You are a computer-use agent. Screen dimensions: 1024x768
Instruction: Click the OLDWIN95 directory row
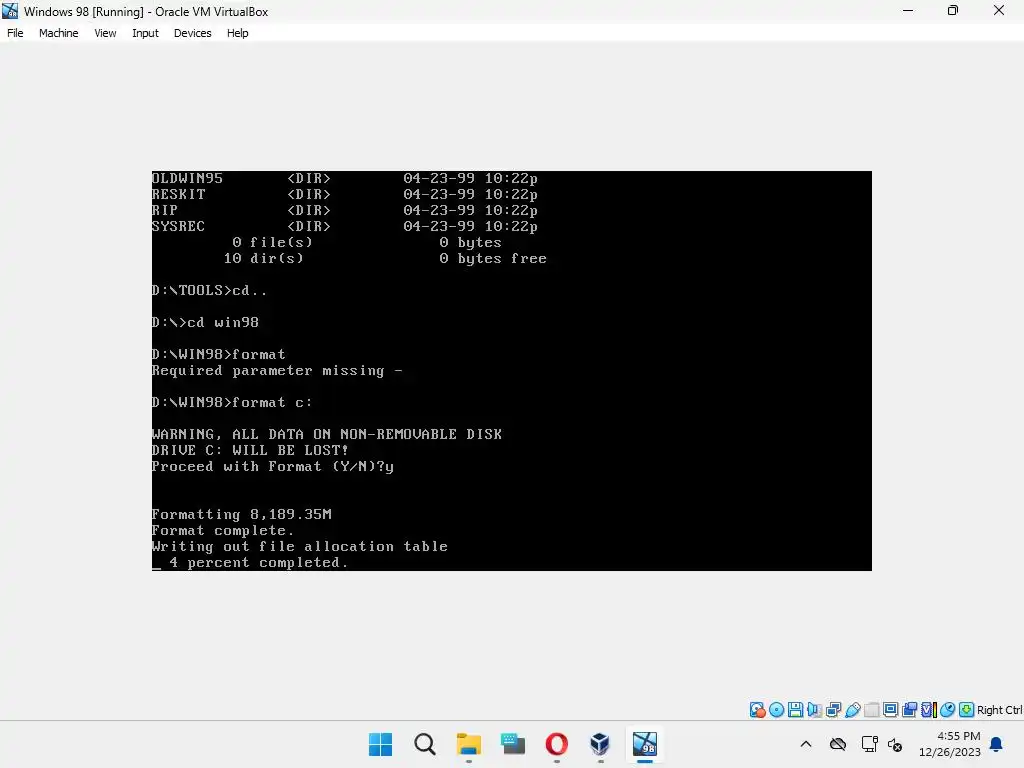[345, 178]
